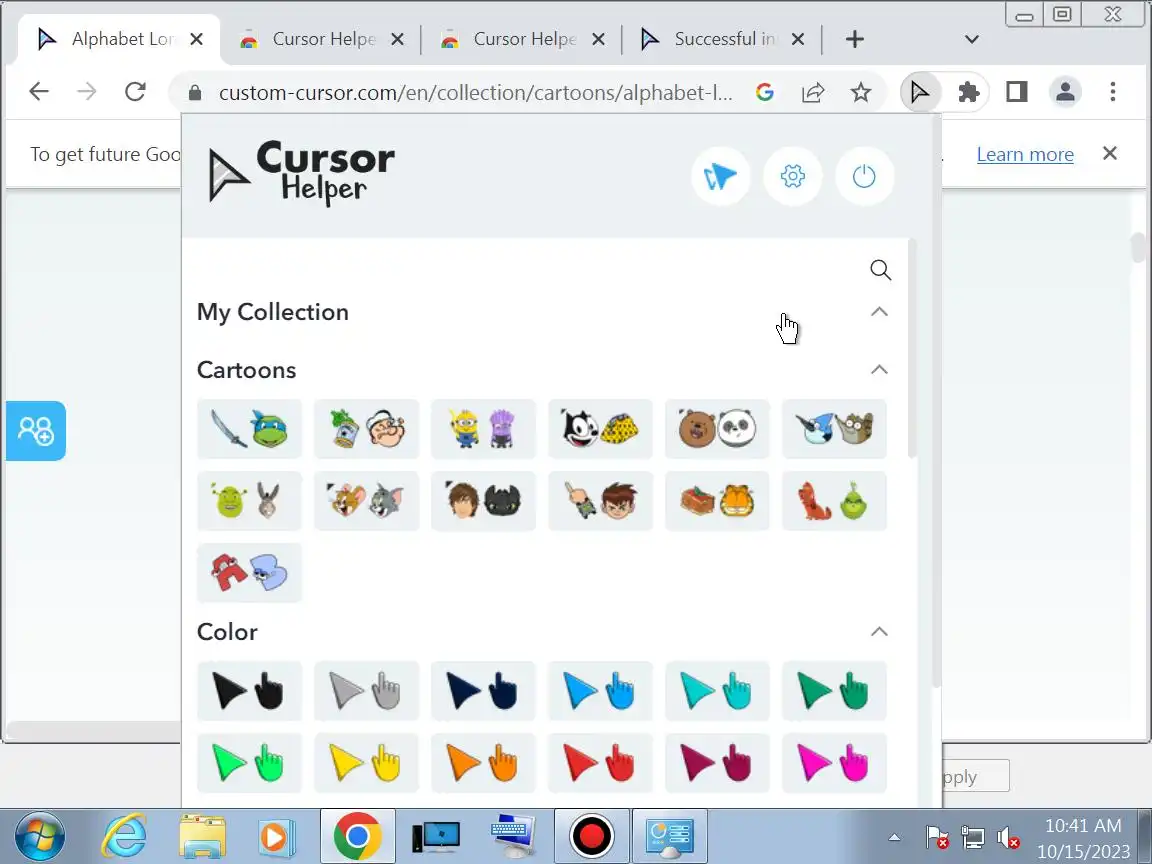Follow the Learn more link

[x=1025, y=154]
